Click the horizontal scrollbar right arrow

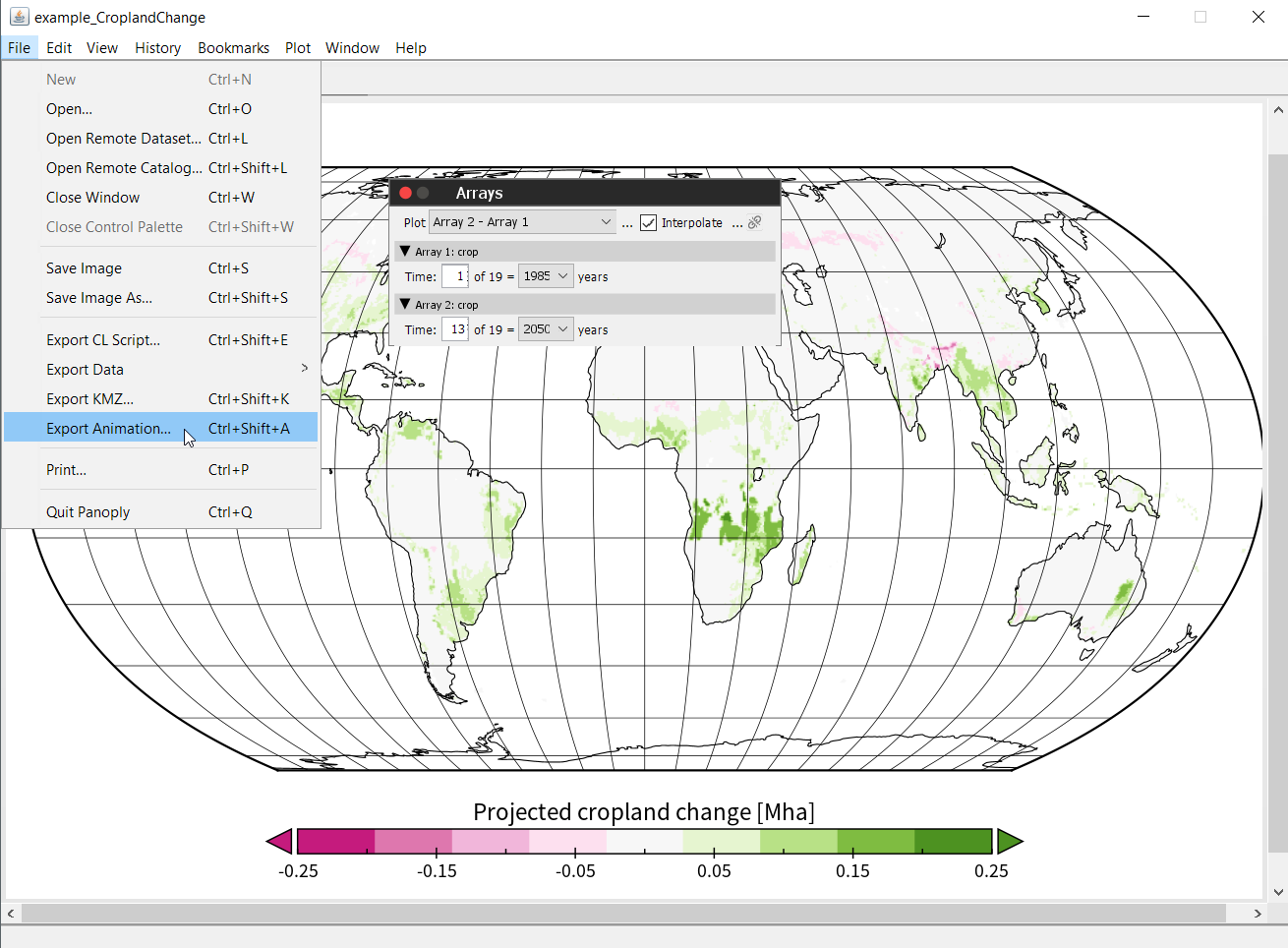click(x=1258, y=914)
